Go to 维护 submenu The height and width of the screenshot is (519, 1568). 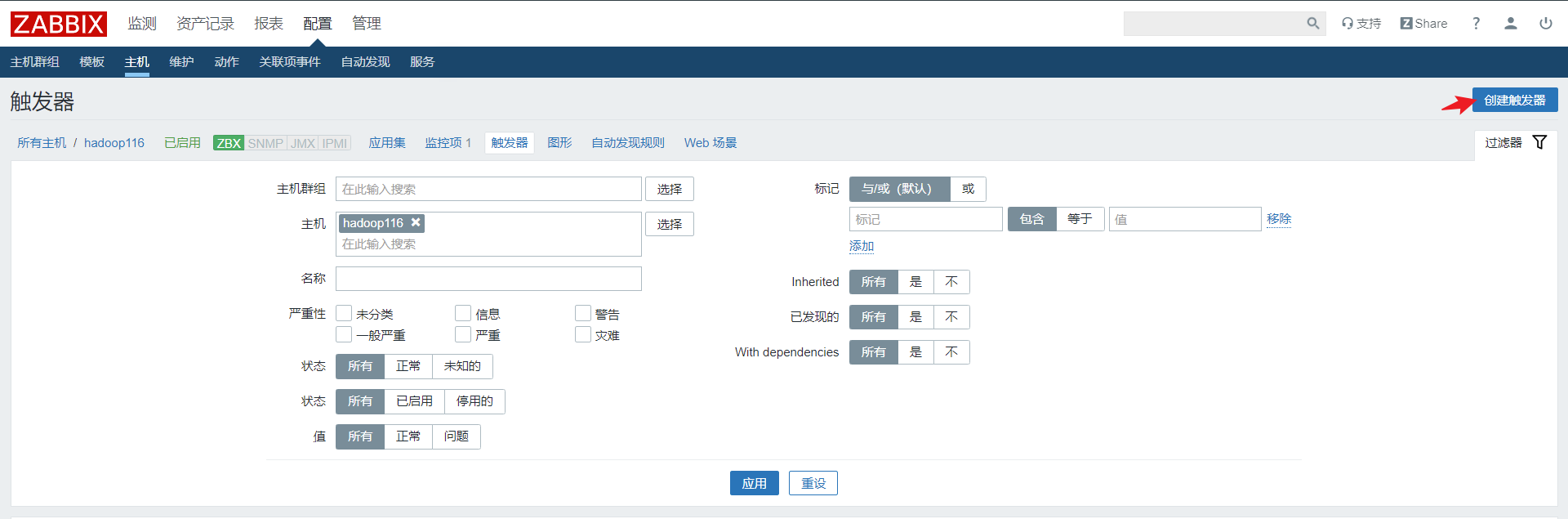182,62
